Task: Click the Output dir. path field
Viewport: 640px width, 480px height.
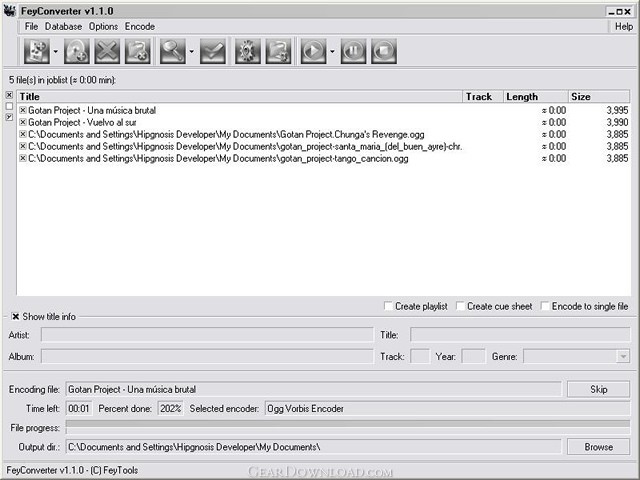Action: tap(313, 447)
